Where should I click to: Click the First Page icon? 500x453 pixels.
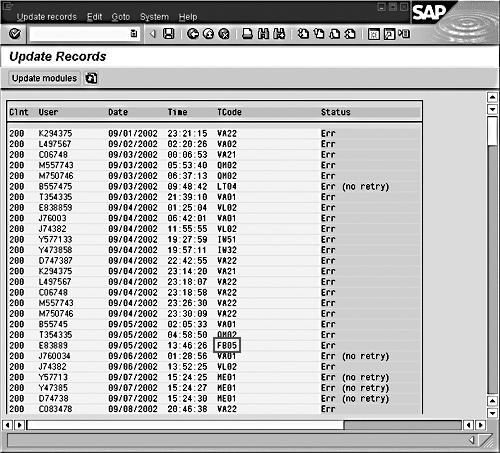[303, 34]
